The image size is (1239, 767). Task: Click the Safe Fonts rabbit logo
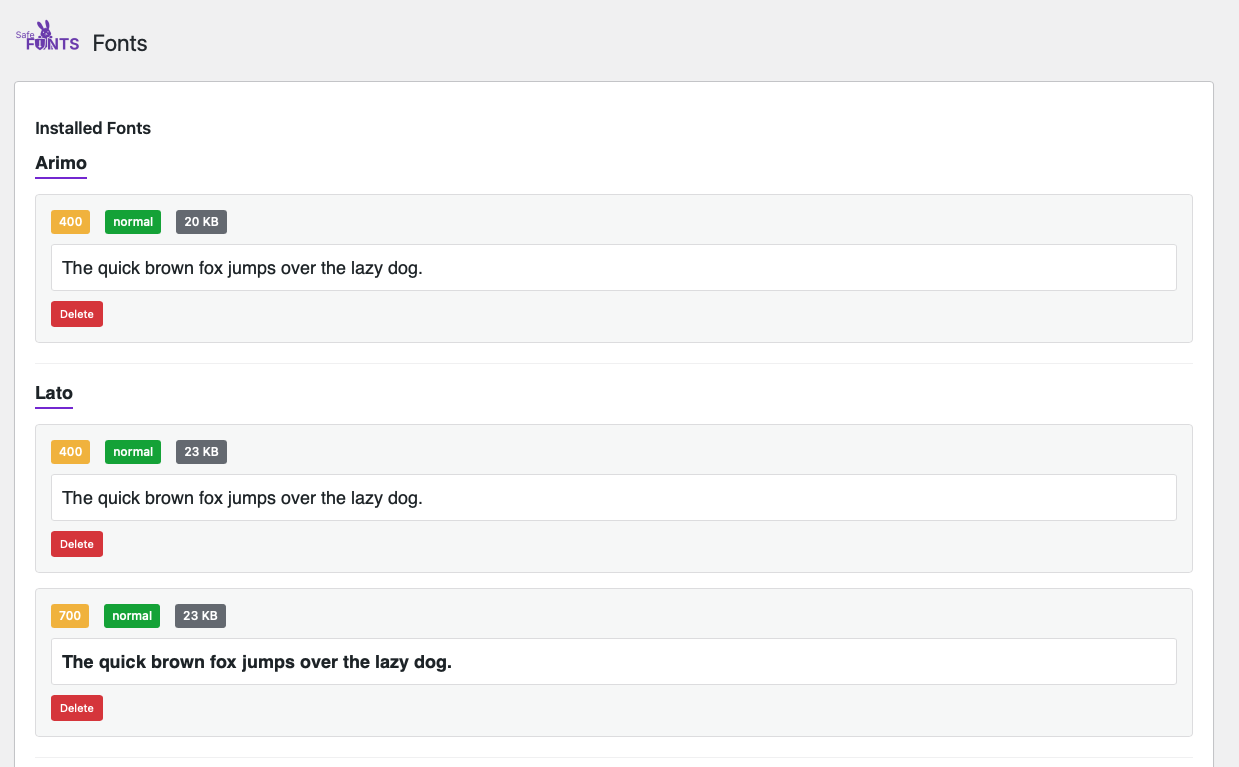(43, 35)
